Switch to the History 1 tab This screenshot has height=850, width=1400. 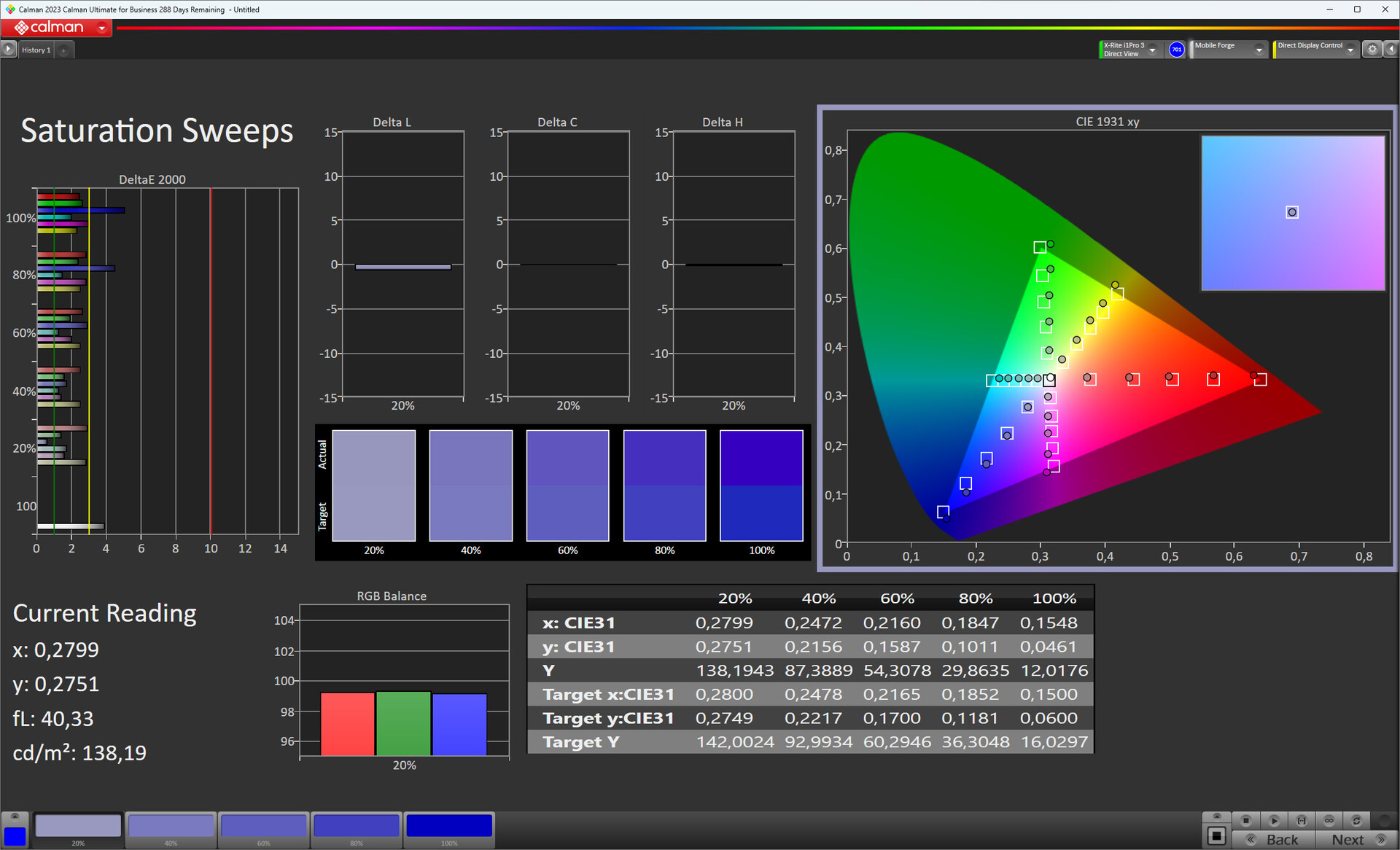click(x=36, y=50)
